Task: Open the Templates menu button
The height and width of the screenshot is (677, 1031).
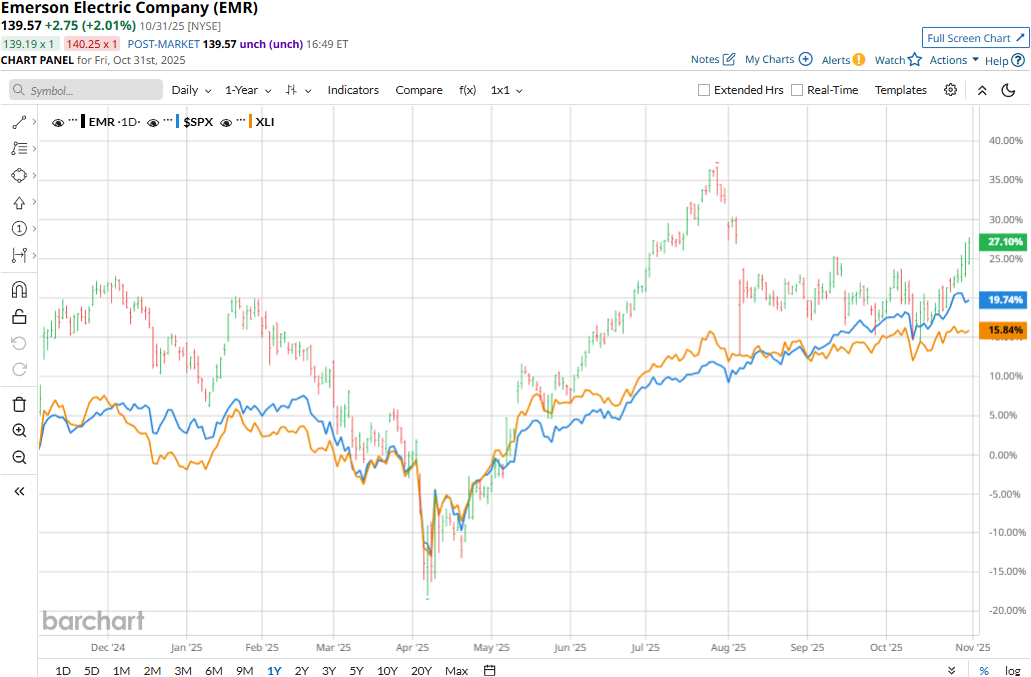Action: 901,90
